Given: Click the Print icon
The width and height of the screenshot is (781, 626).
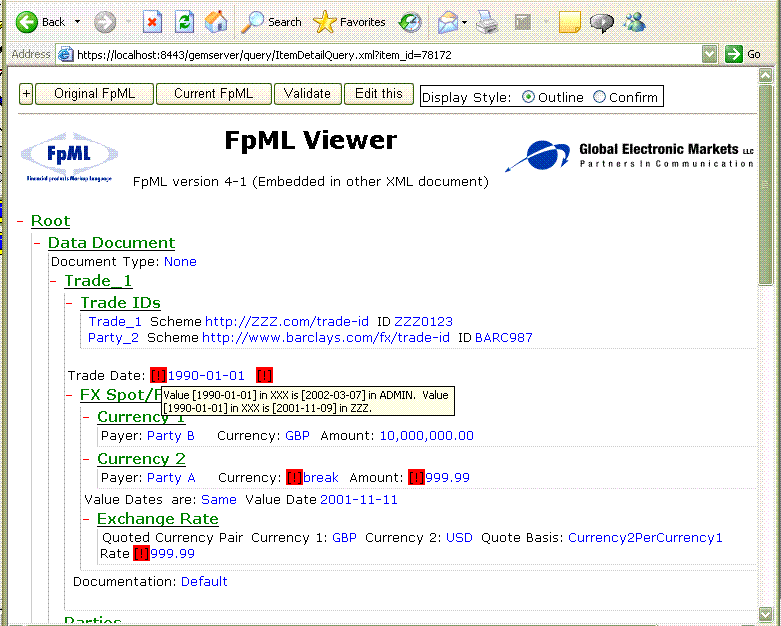Looking at the screenshot, I should [487, 22].
